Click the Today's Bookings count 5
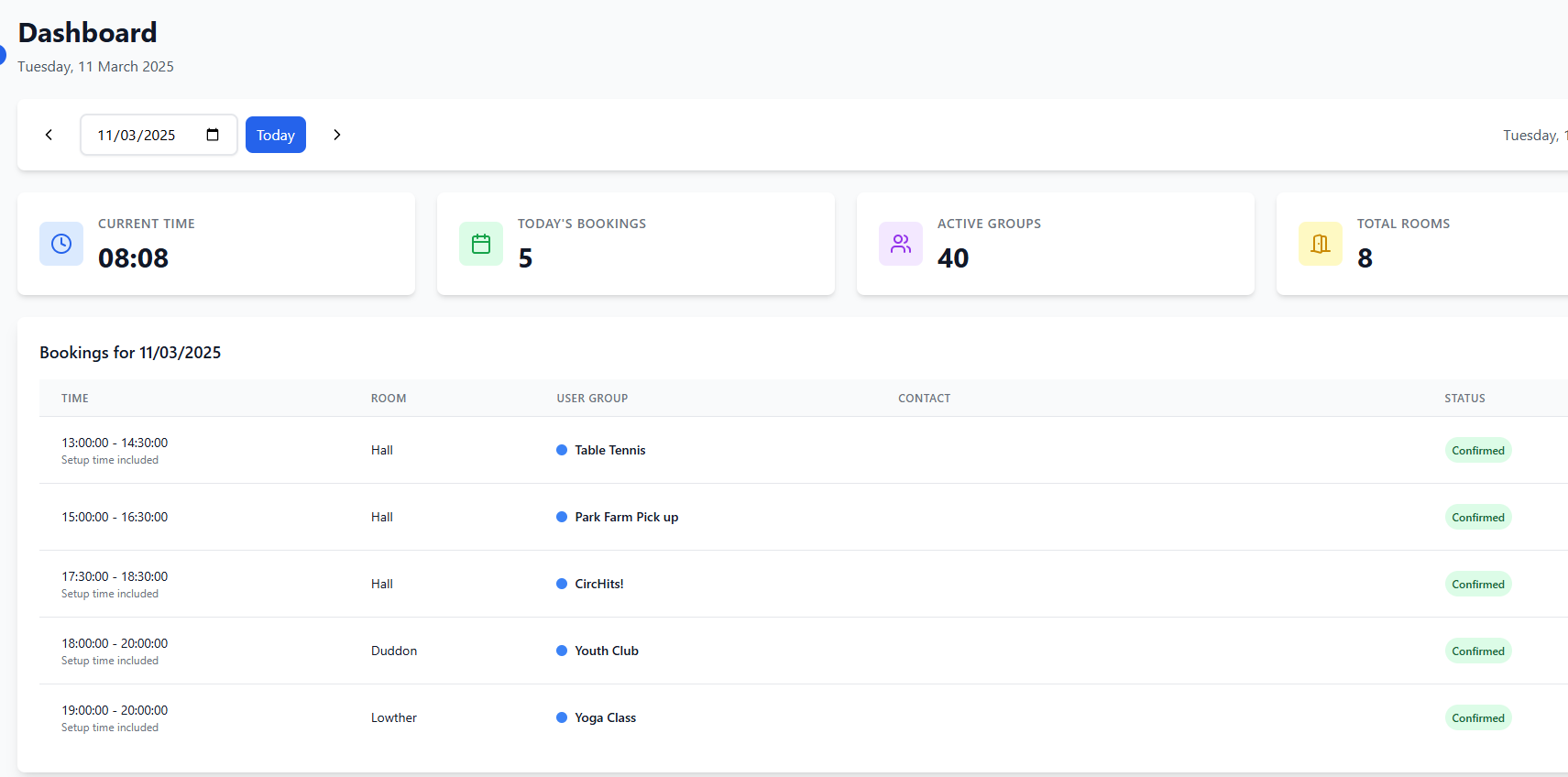The height and width of the screenshot is (777, 1568). tap(525, 258)
